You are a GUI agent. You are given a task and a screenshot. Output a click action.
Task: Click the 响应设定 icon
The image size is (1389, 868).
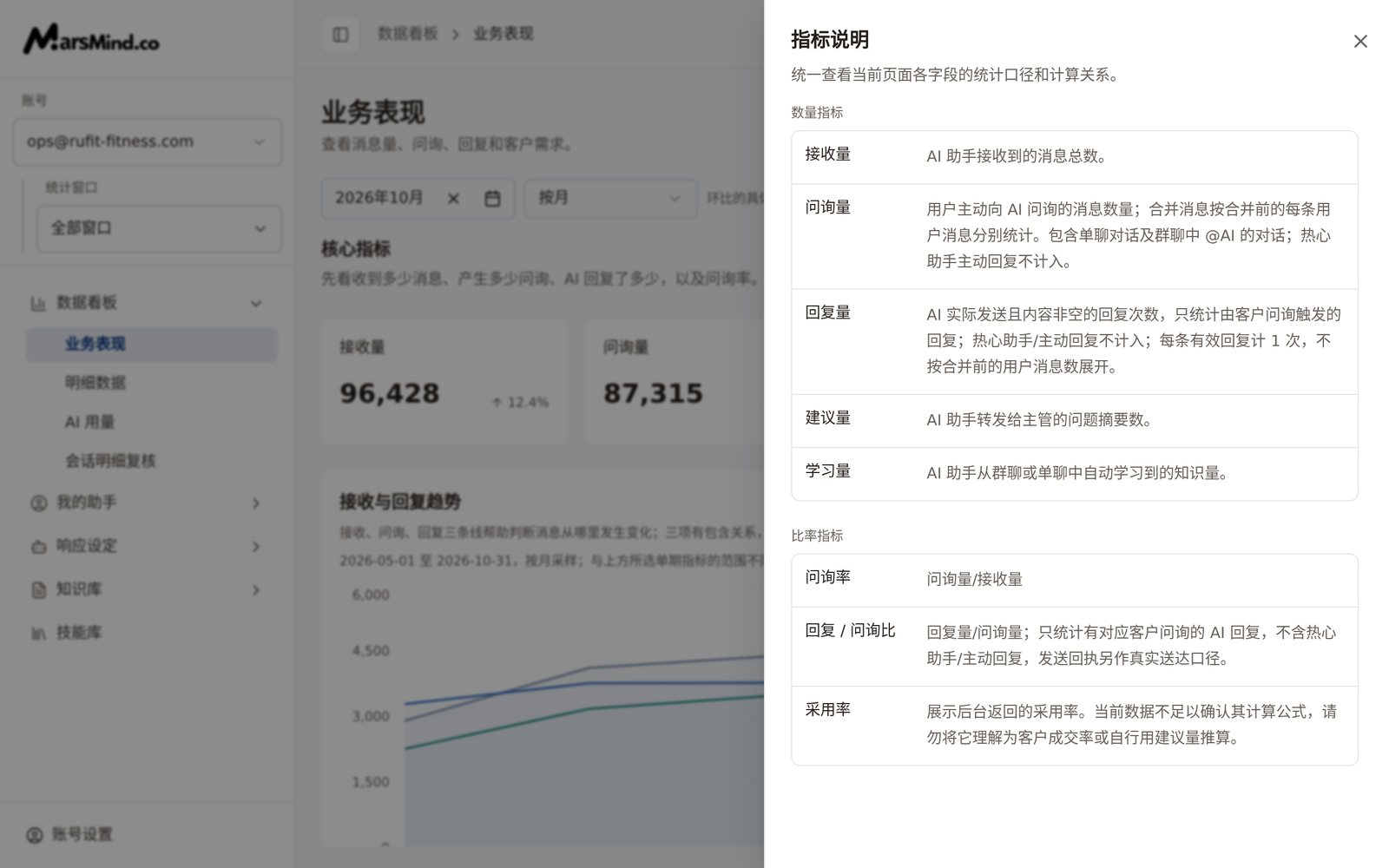(38, 547)
